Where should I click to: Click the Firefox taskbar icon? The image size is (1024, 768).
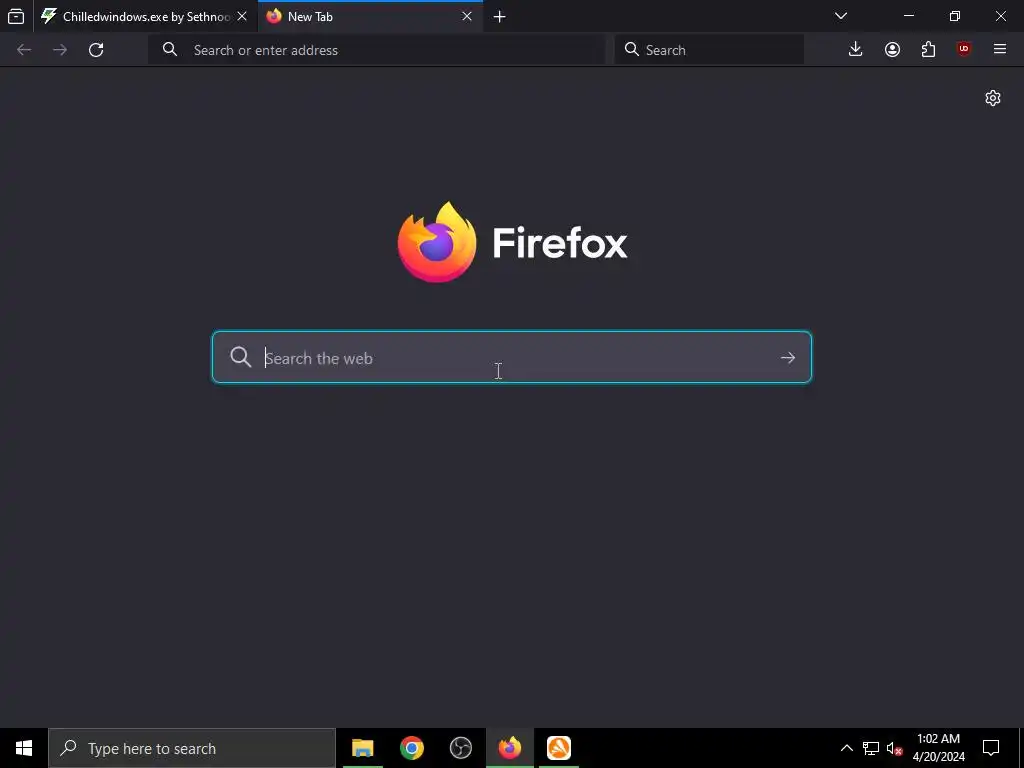tap(510, 748)
